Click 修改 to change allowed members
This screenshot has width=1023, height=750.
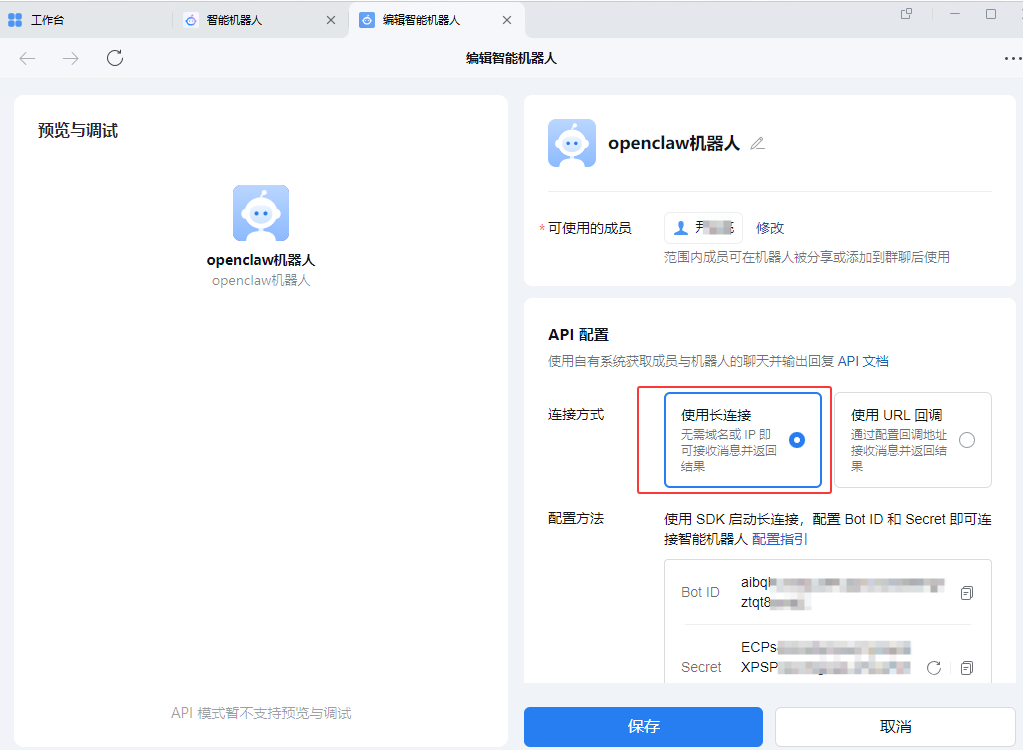point(770,228)
